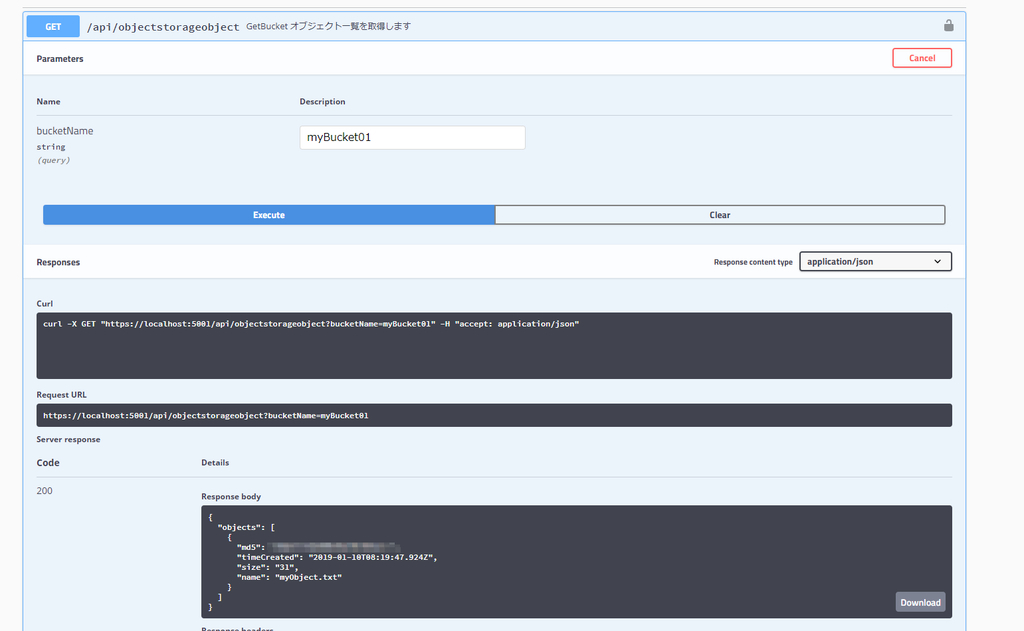Click the "Server response" label

[x=69, y=439]
